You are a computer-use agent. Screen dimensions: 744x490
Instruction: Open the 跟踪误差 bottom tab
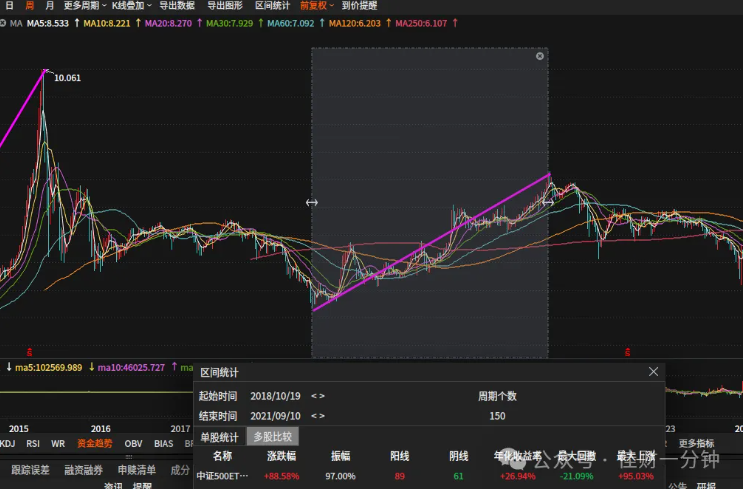point(30,470)
